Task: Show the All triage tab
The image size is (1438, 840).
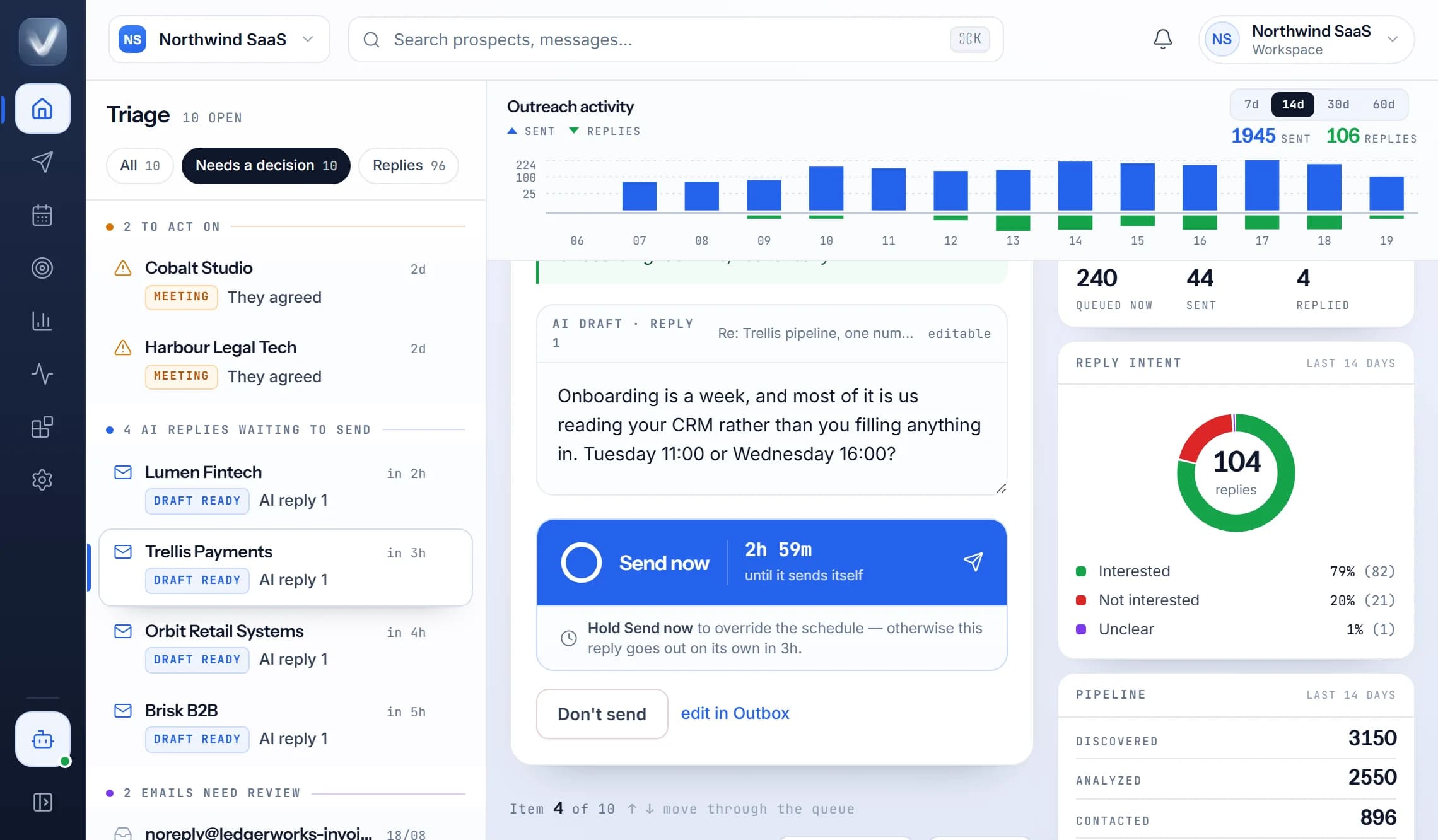Action: coord(140,166)
